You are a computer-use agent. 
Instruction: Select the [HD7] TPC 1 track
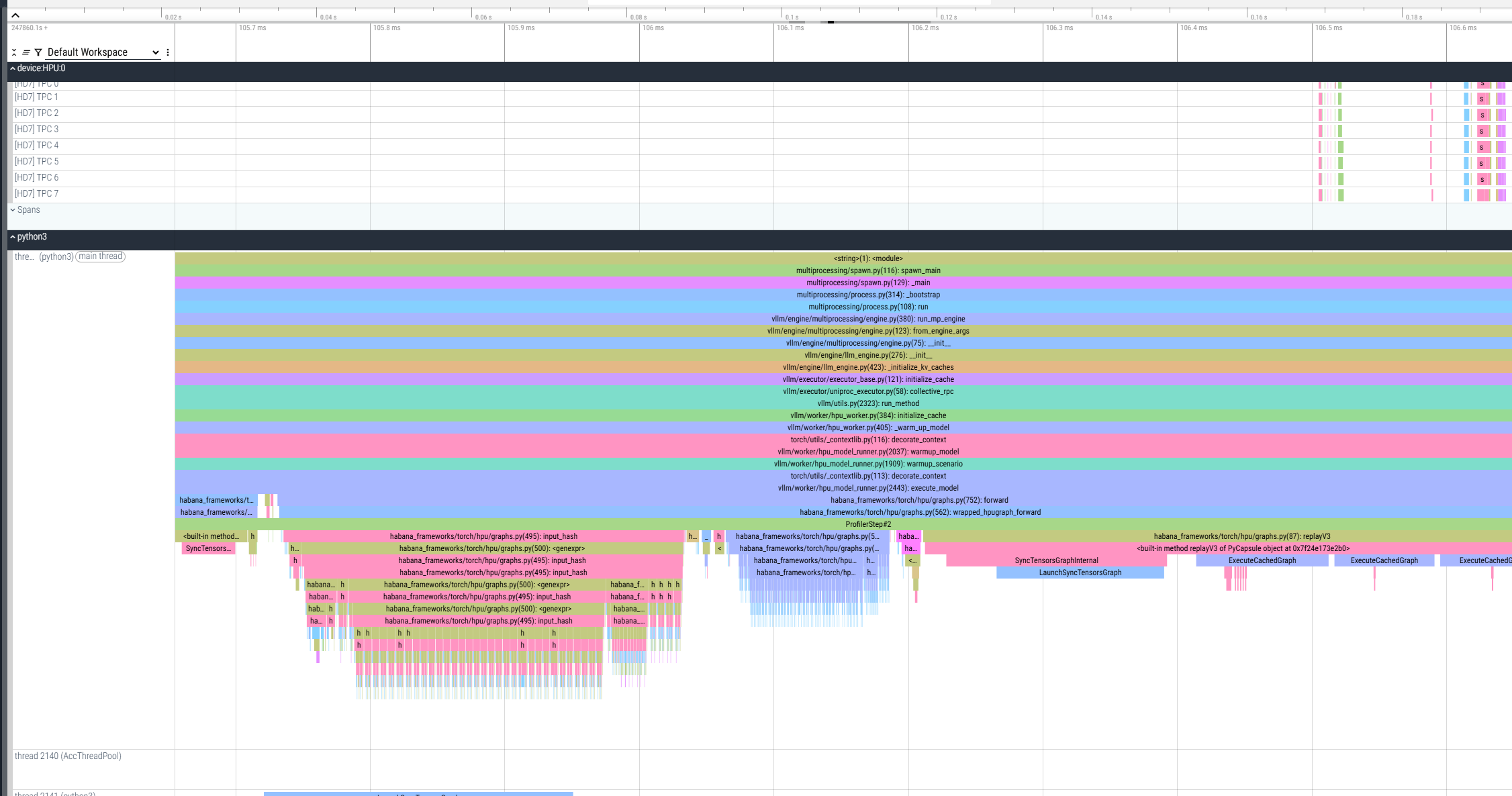coord(37,97)
